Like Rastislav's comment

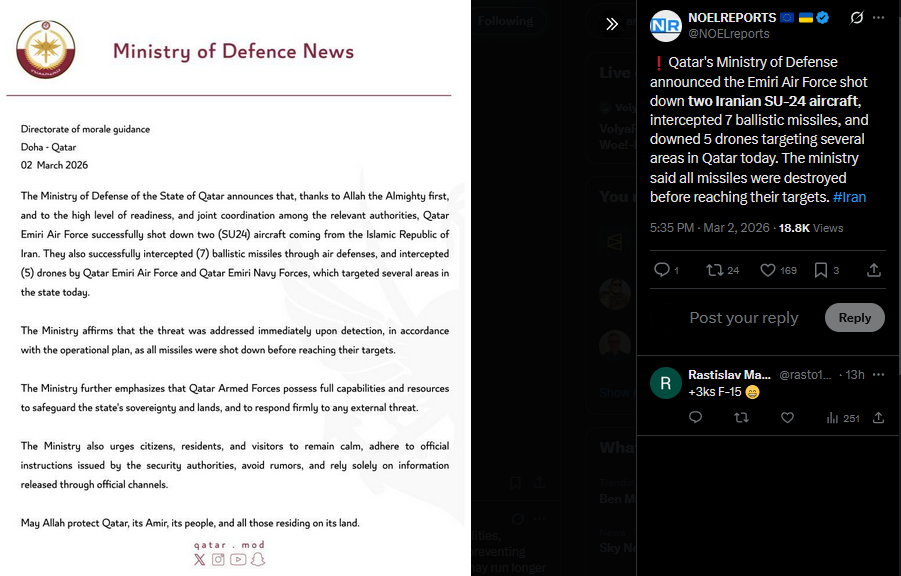click(x=787, y=417)
